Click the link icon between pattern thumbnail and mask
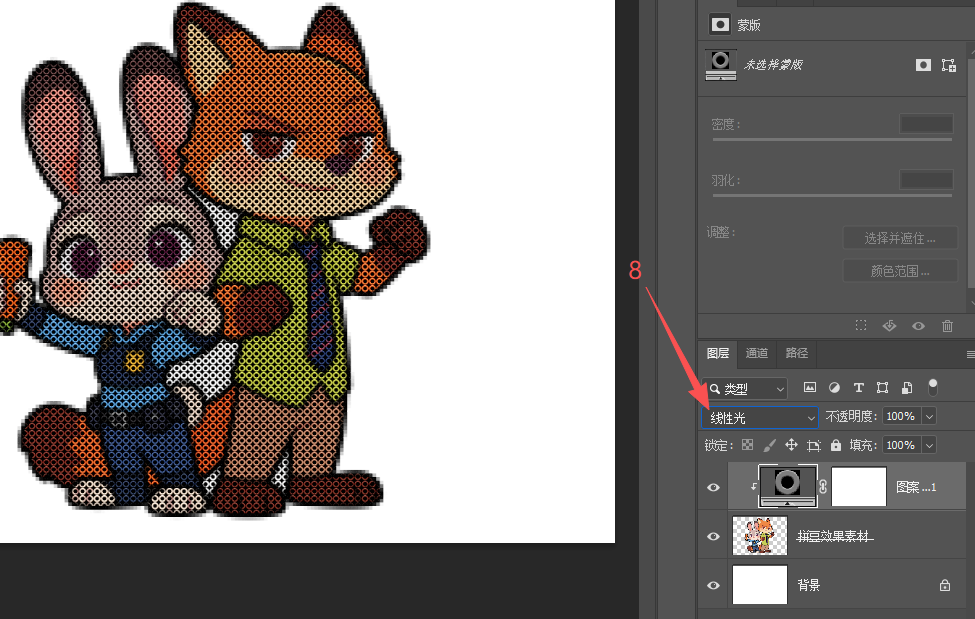The height and width of the screenshot is (619, 975). point(823,486)
